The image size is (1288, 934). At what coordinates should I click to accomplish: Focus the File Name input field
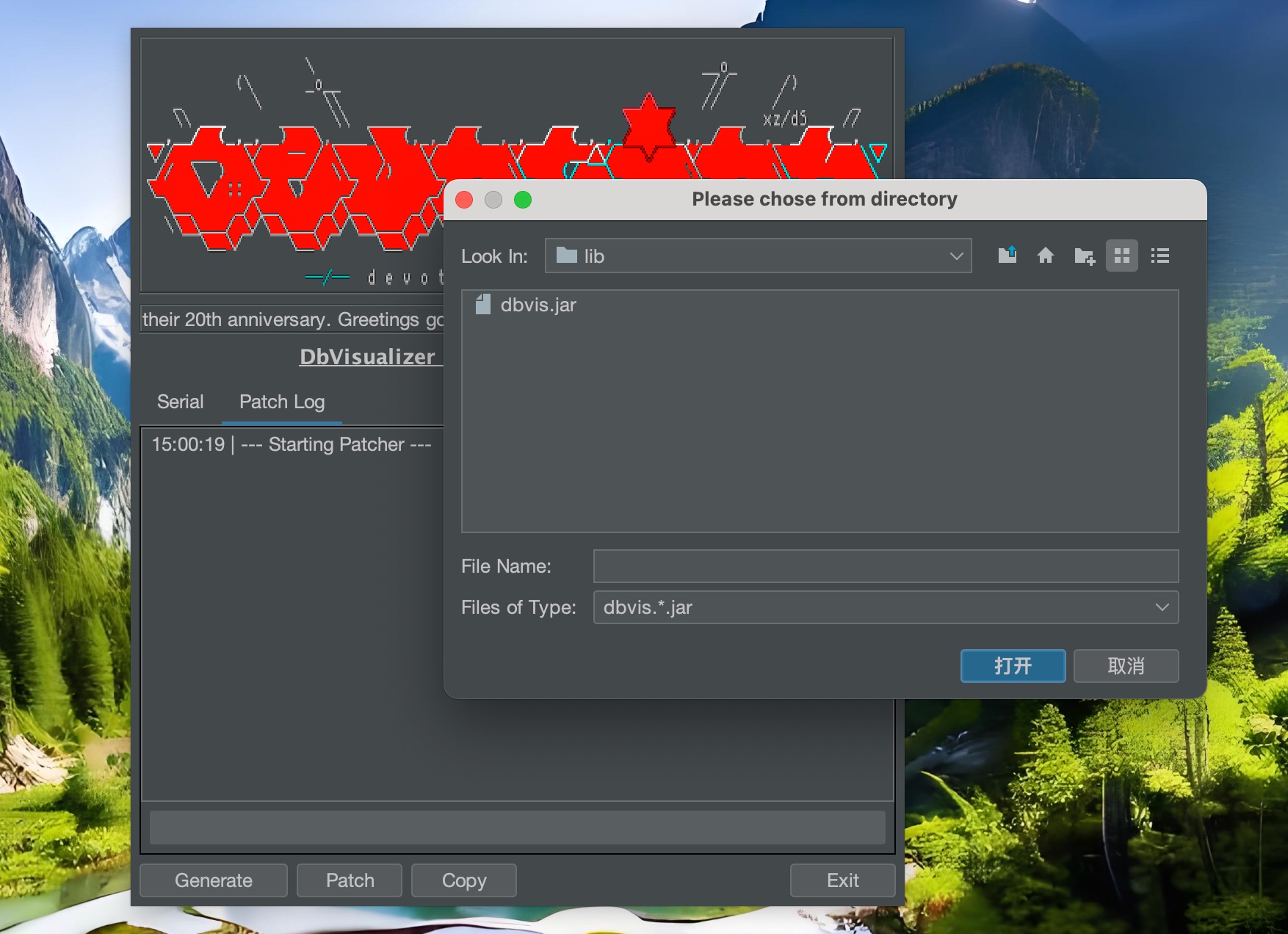point(886,566)
